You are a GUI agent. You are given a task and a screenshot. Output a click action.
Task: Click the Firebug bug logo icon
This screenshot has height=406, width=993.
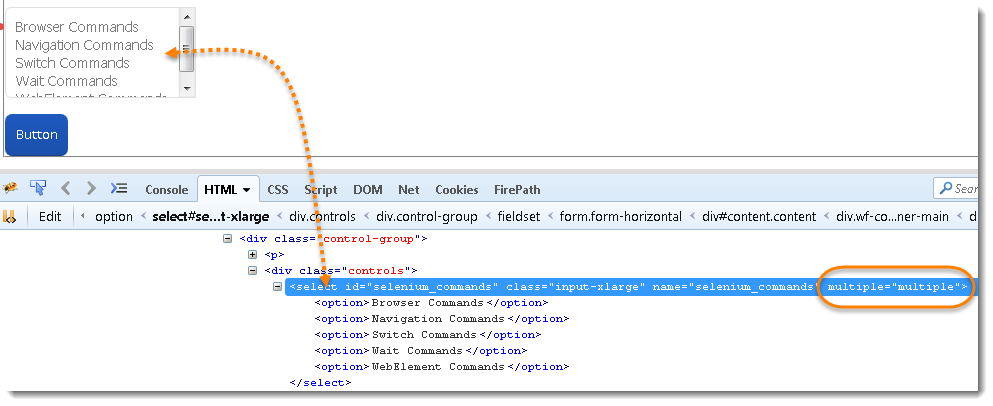point(11,188)
